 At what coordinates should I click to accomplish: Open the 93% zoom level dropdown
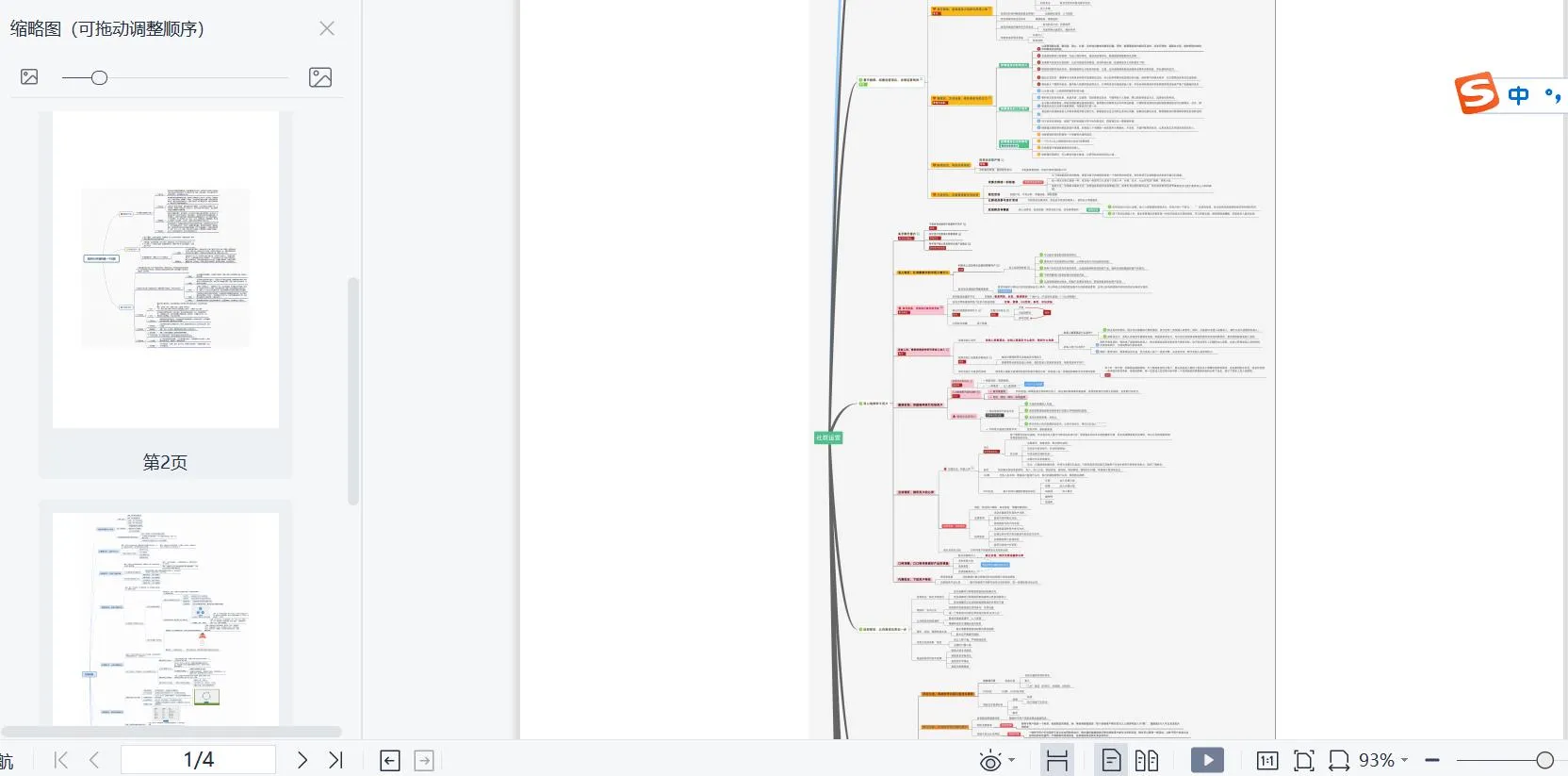[1383, 760]
